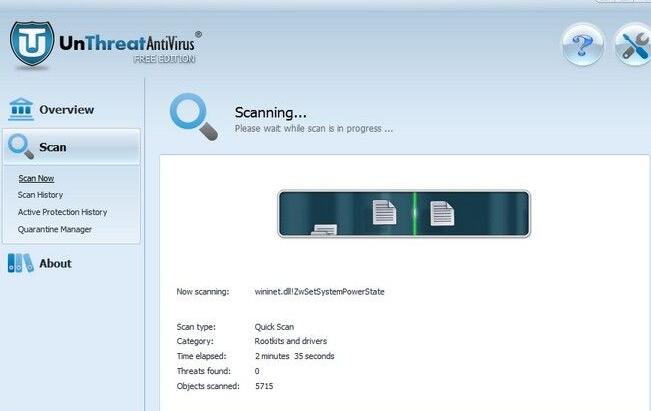This screenshot has width=651, height=411.
Task: Open the Overview section
Action: coord(66,110)
